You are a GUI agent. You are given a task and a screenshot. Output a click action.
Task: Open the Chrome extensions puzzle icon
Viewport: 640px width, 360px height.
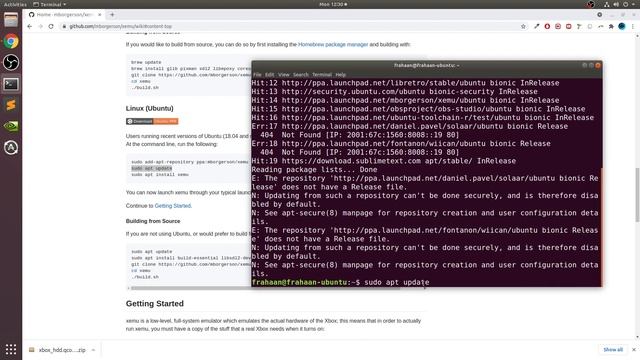point(611,26)
